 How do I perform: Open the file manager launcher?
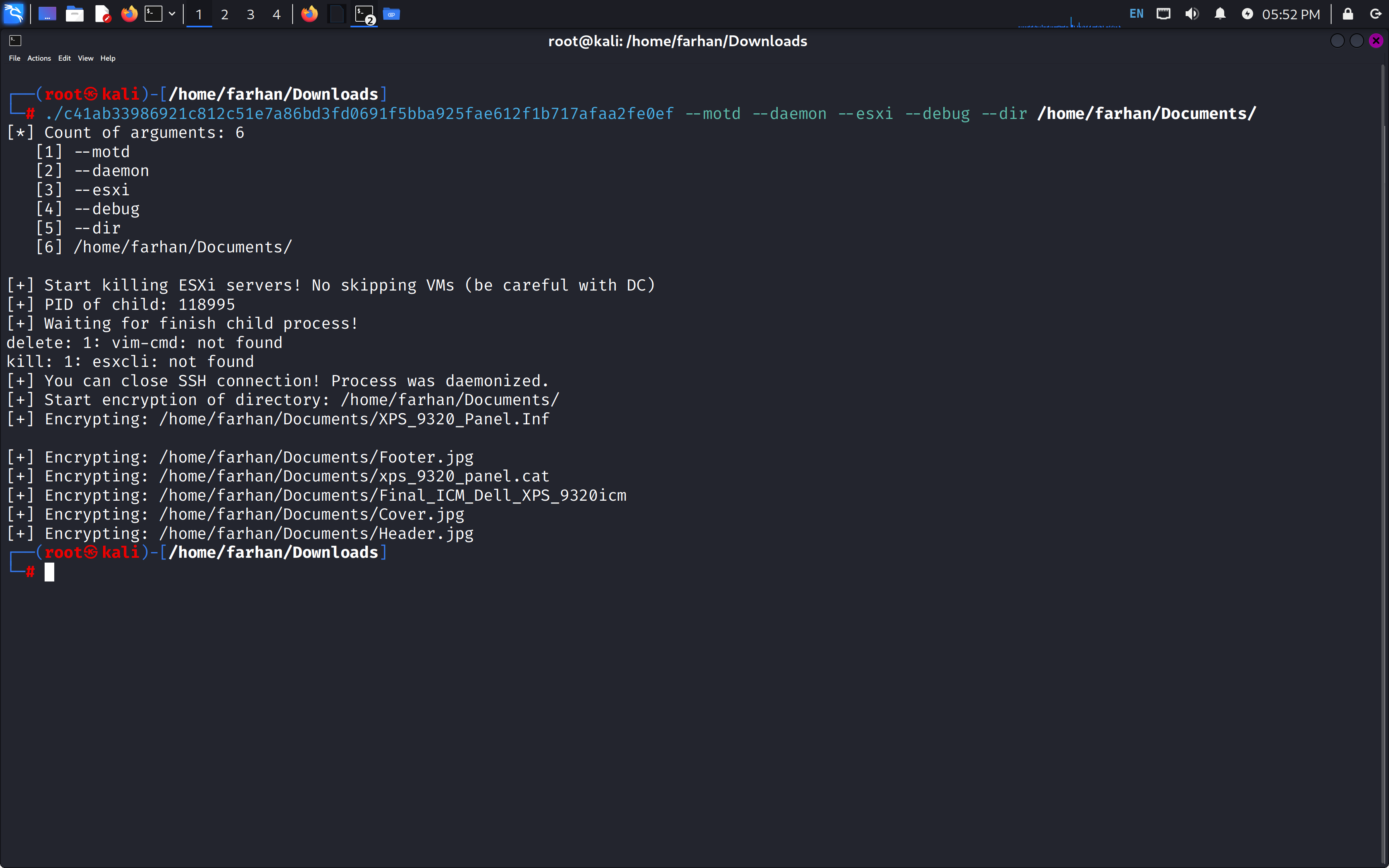(x=75, y=14)
